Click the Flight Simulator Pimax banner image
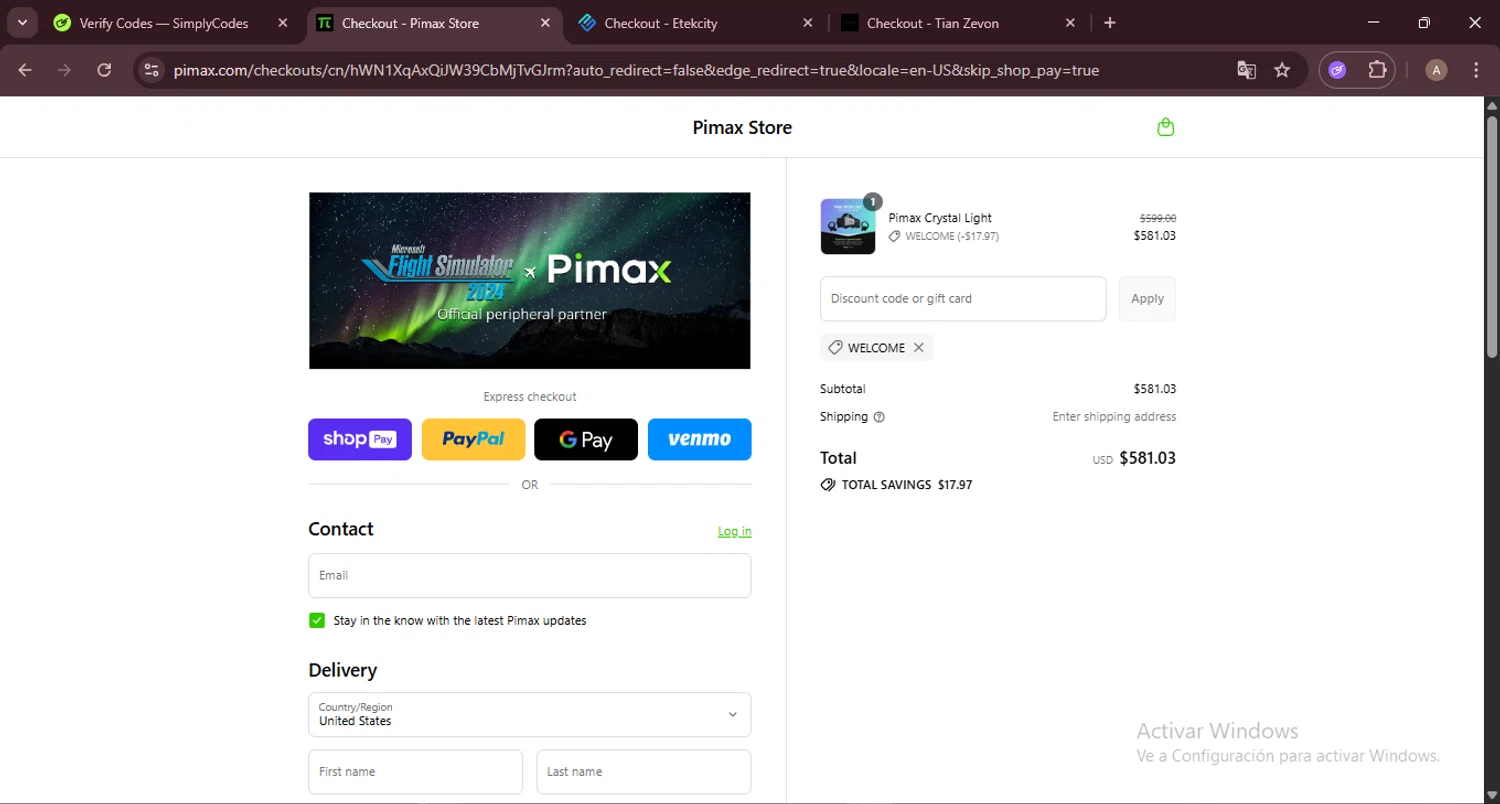The width and height of the screenshot is (1500, 804). point(529,281)
